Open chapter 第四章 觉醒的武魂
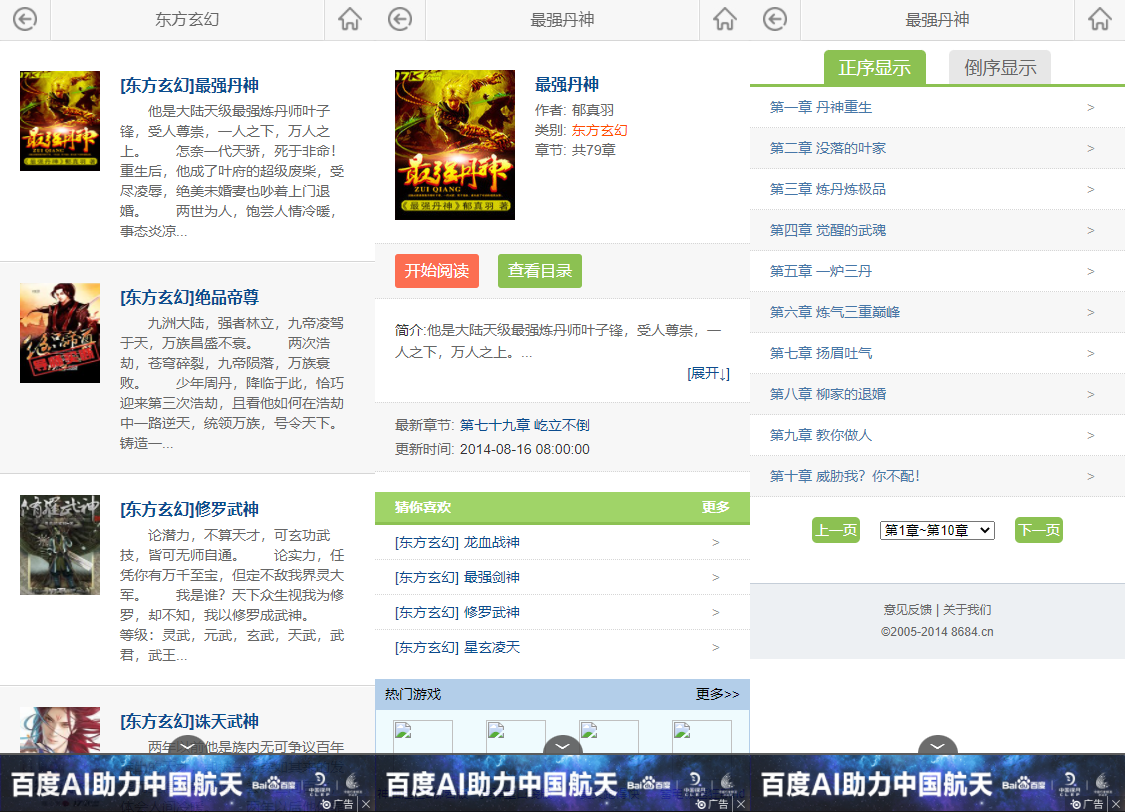 coord(937,230)
